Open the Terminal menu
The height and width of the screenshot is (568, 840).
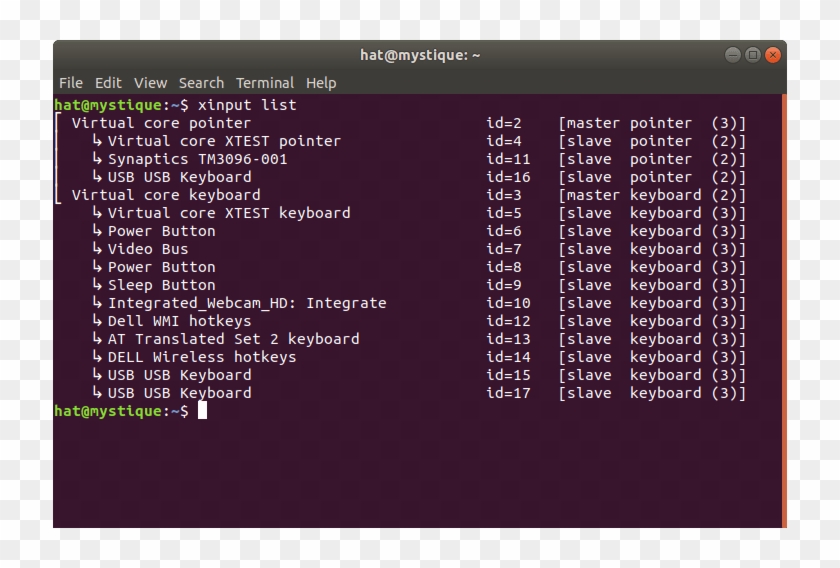pos(265,83)
